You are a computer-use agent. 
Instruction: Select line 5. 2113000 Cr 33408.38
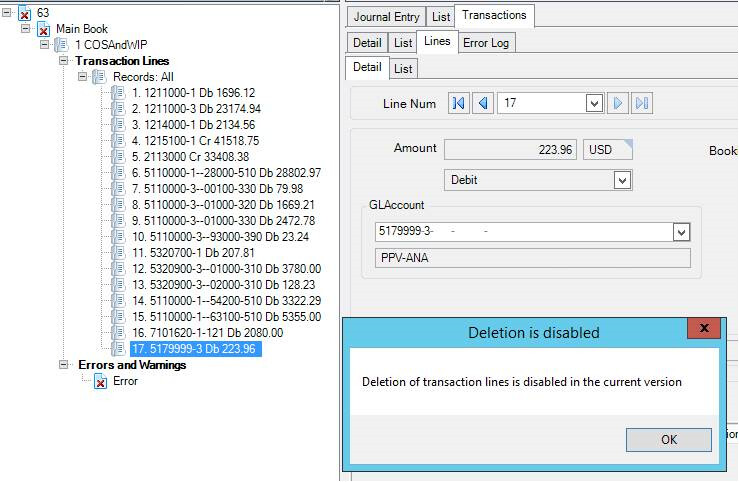(x=190, y=157)
